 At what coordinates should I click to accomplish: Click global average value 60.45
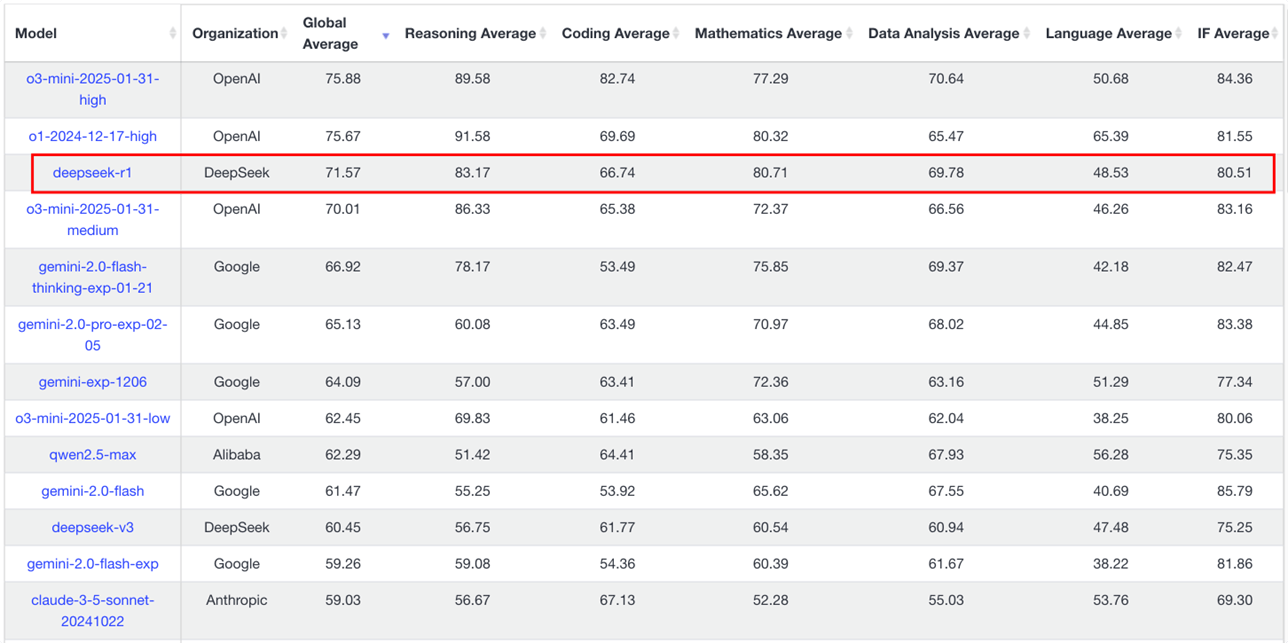point(343,527)
